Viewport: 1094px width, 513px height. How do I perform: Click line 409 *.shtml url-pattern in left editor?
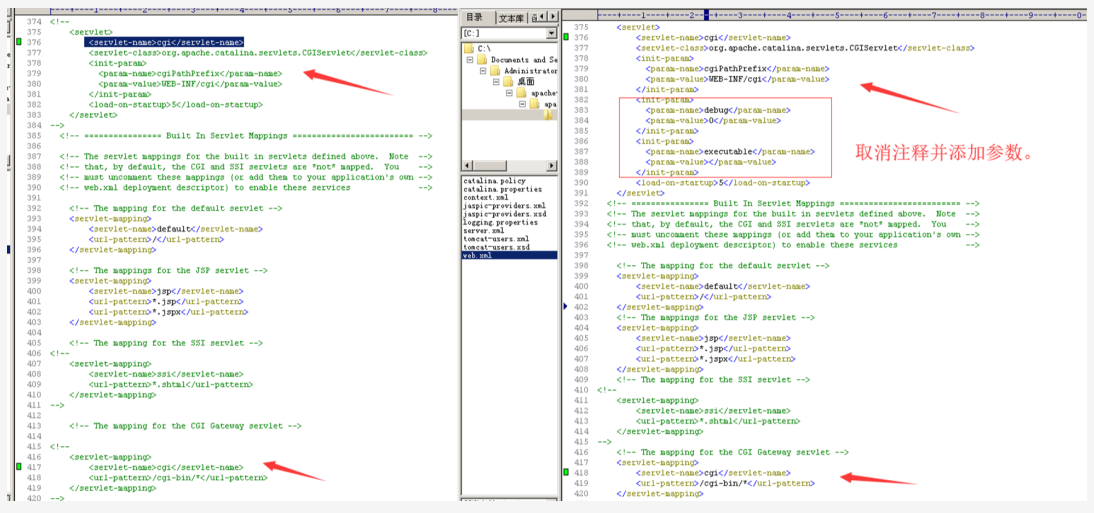[170, 384]
